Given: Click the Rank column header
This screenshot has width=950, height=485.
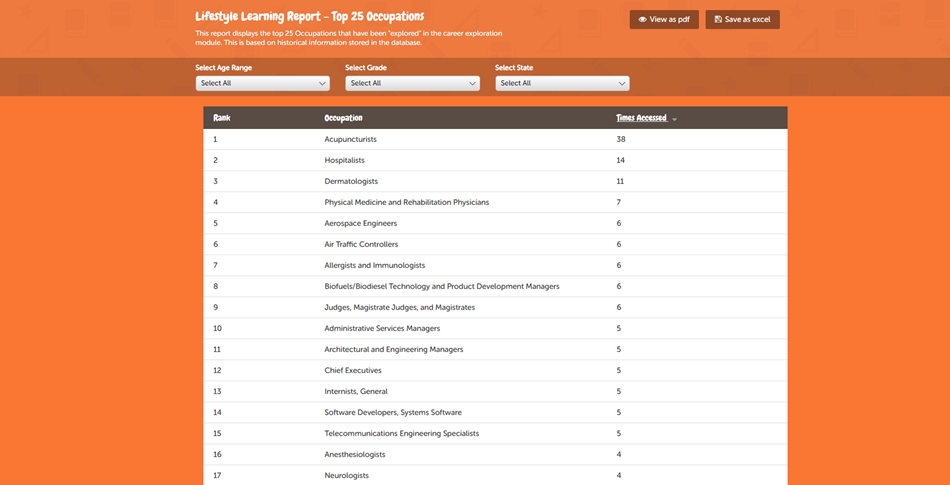Looking at the screenshot, I should pos(222,118).
